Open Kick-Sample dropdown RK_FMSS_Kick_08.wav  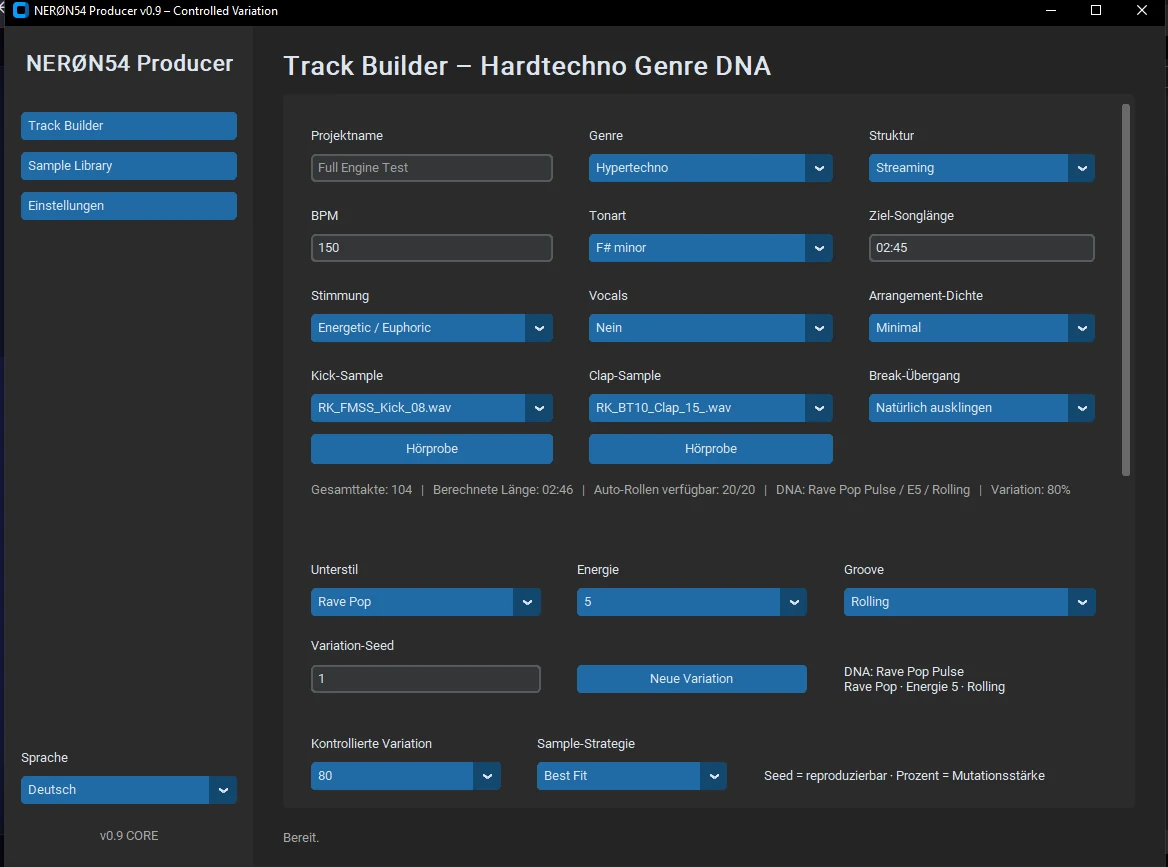[431, 408]
